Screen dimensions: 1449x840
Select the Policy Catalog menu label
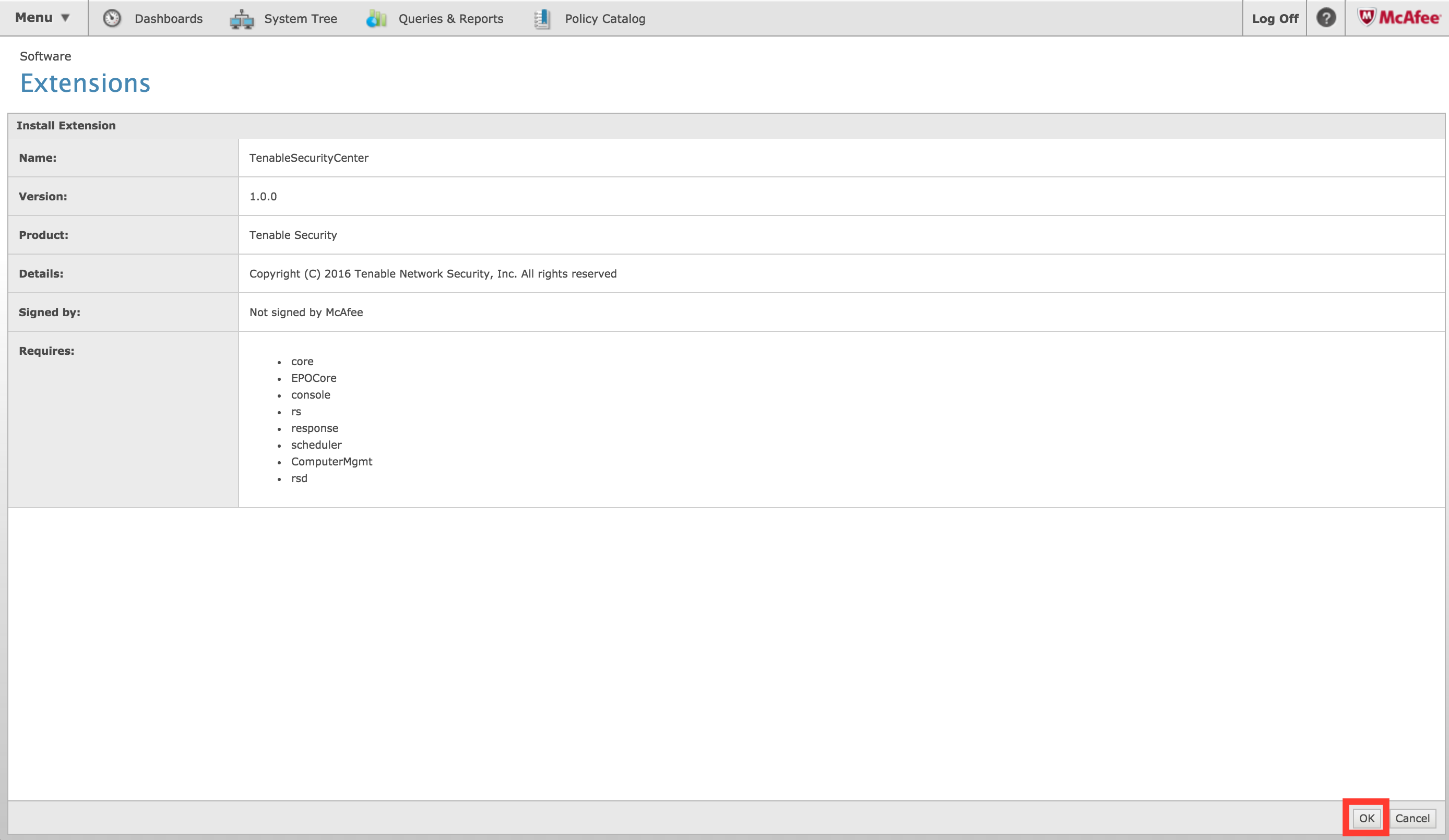coord(604,18)
